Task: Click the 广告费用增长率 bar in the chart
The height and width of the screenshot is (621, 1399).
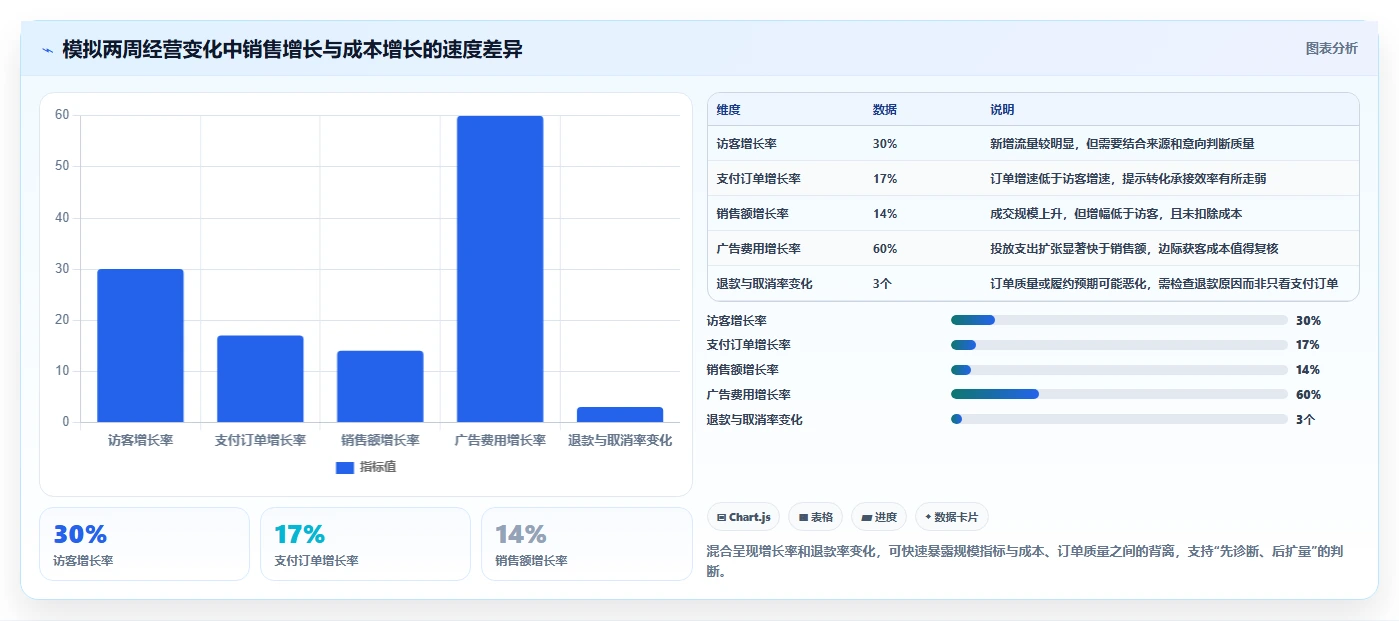Action: coord(500,269)
